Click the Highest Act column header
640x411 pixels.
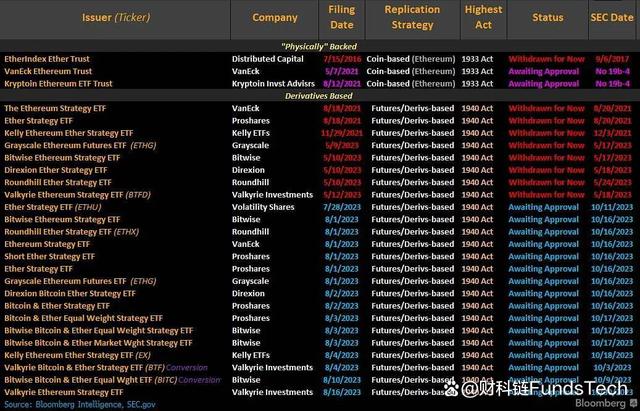pos(482,17)
